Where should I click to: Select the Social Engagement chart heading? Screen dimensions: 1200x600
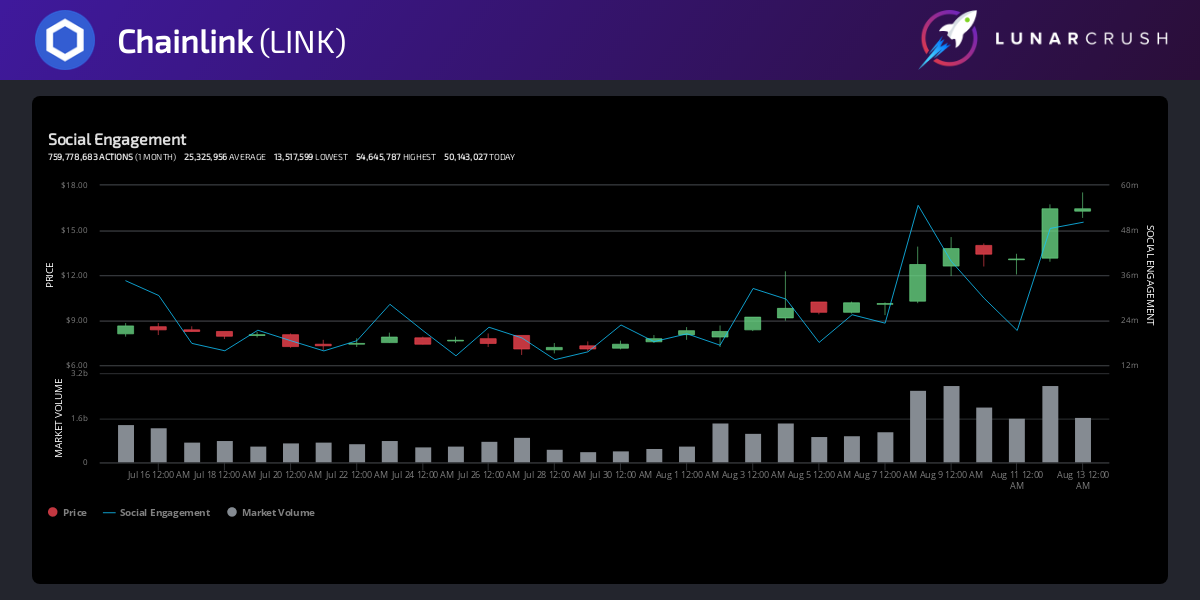click(117, 140)
